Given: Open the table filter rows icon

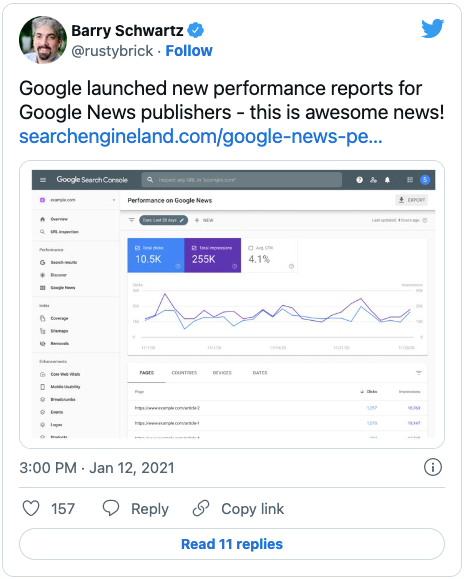Looking at the screenshot, I should click(x=418, y=373).
